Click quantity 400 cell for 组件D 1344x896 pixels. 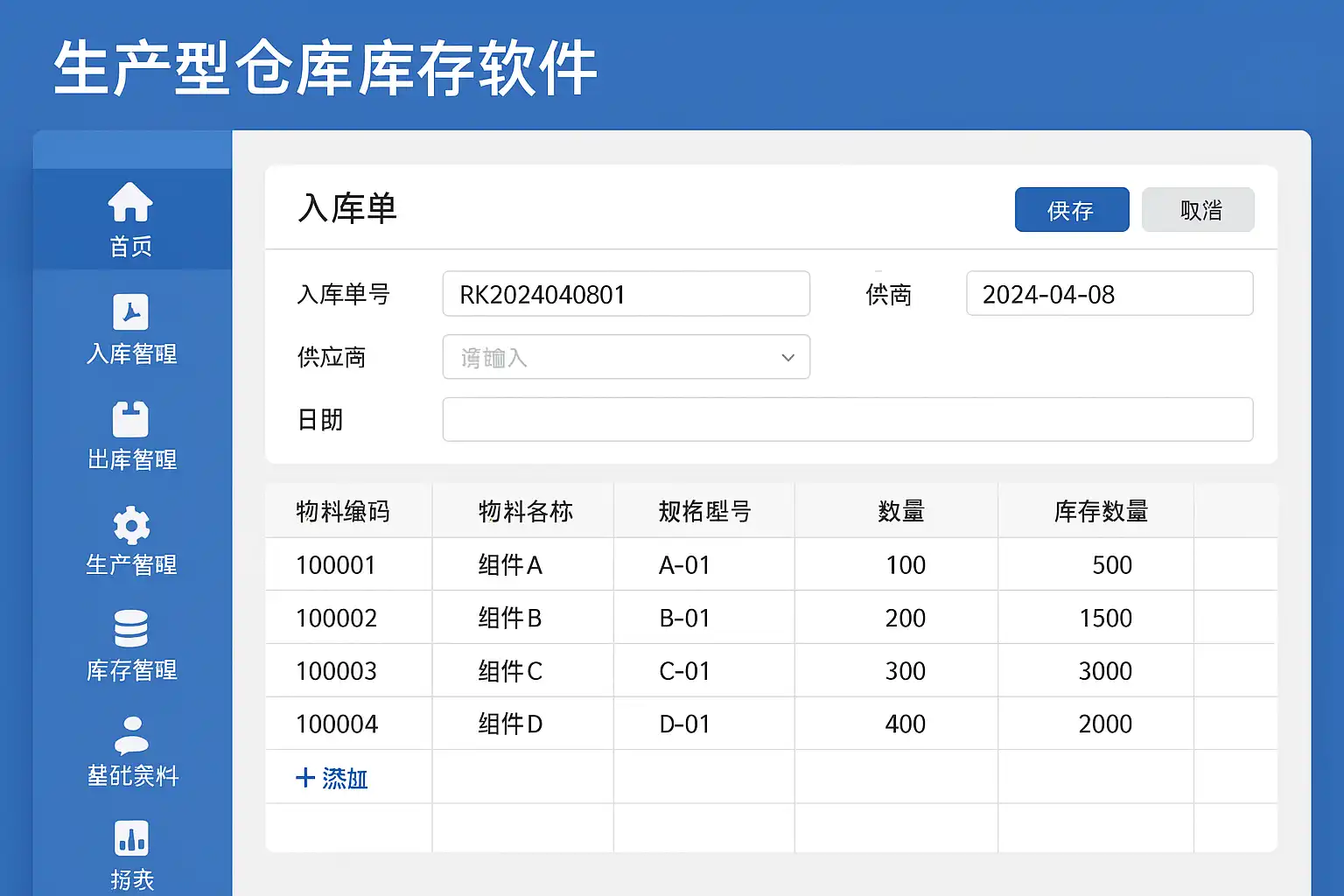pos(905,724)
